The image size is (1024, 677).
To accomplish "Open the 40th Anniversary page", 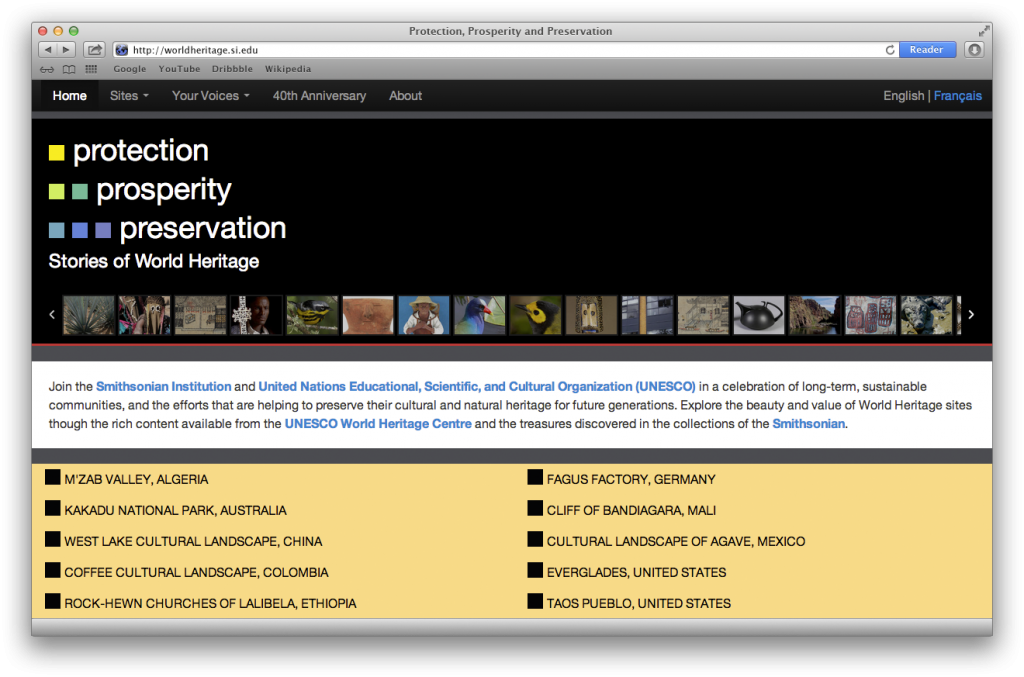I will pyautogui.click(x=319, y=96).
